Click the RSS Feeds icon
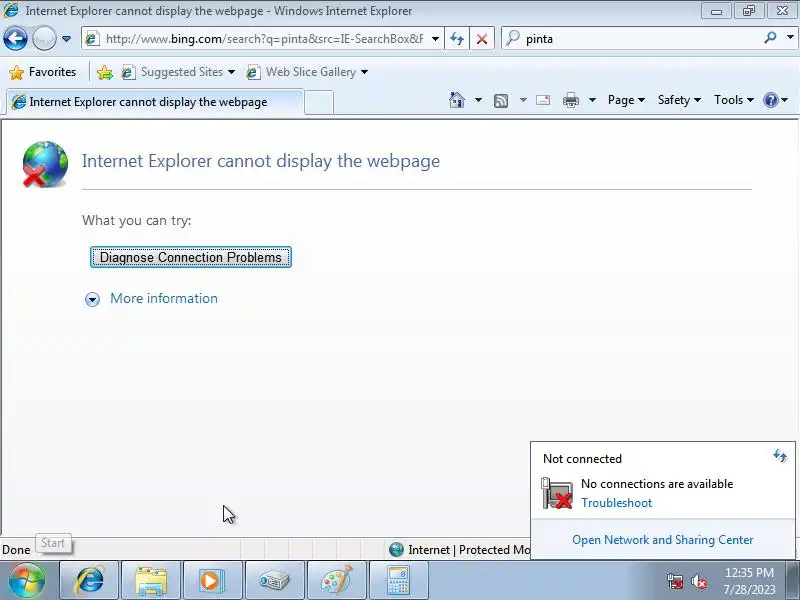 click(501, 101)
